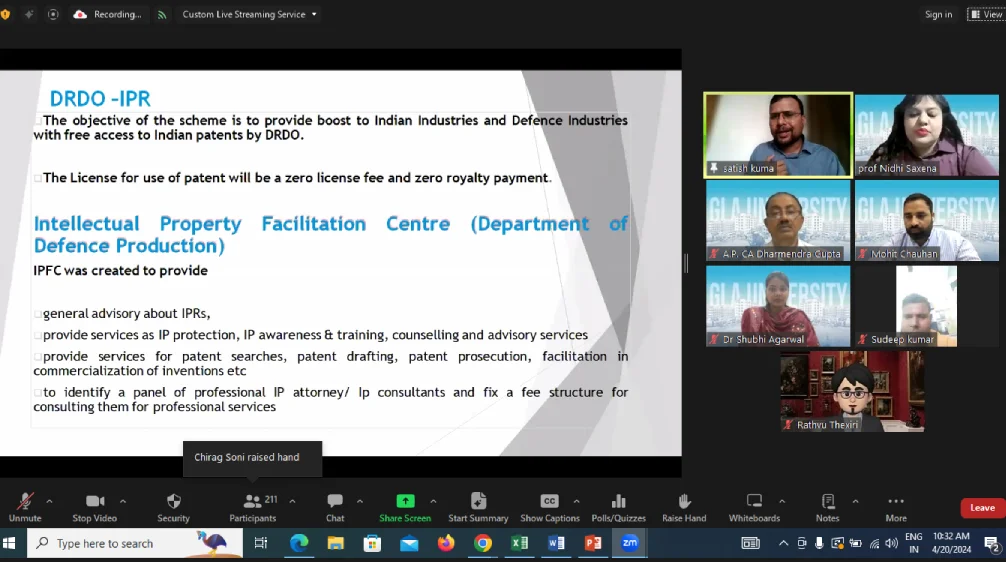Image resolution: width=1006 pixels, height=562 pixels.
Task: Open the Participants panel
Action: [253, 506]
